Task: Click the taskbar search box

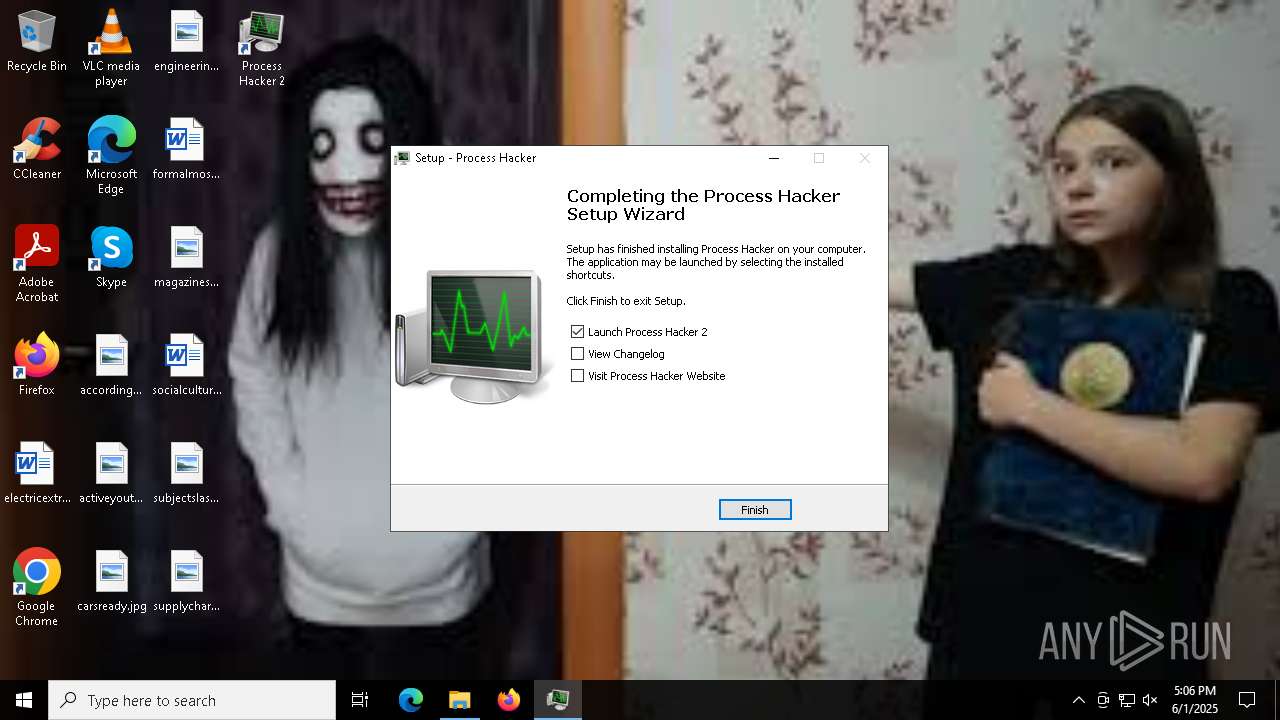Action: click(192, 700)
